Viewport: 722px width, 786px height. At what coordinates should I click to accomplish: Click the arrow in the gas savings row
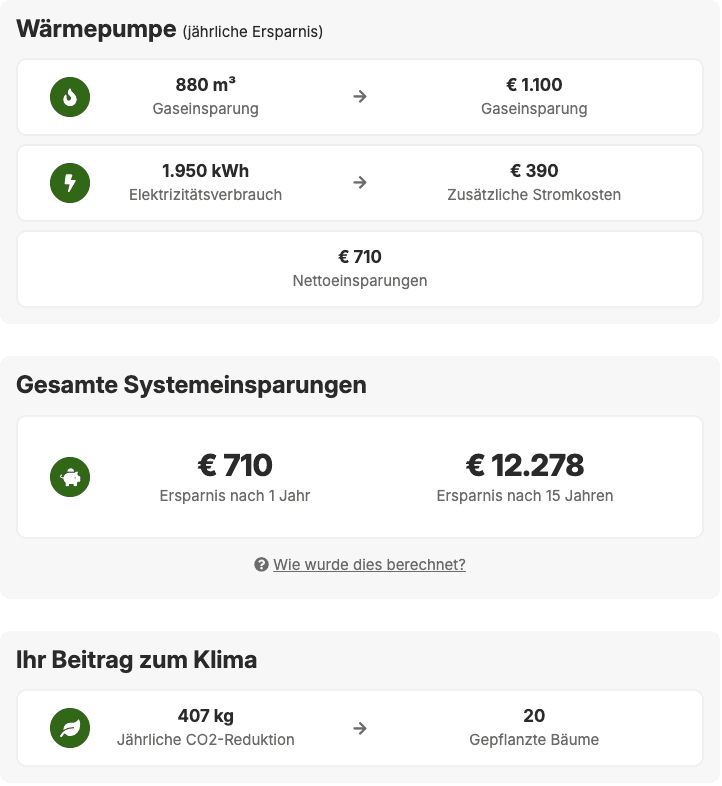(360, 97)
